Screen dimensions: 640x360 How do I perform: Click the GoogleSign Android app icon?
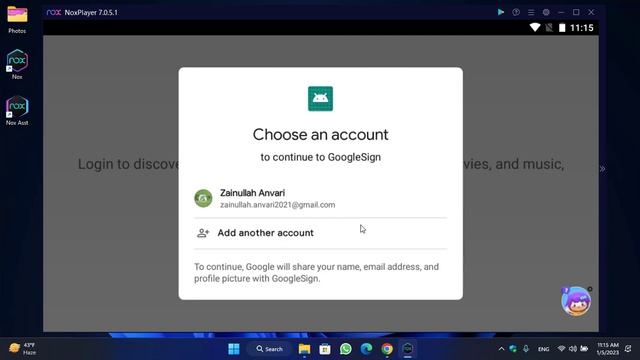(x=320, y=99)
